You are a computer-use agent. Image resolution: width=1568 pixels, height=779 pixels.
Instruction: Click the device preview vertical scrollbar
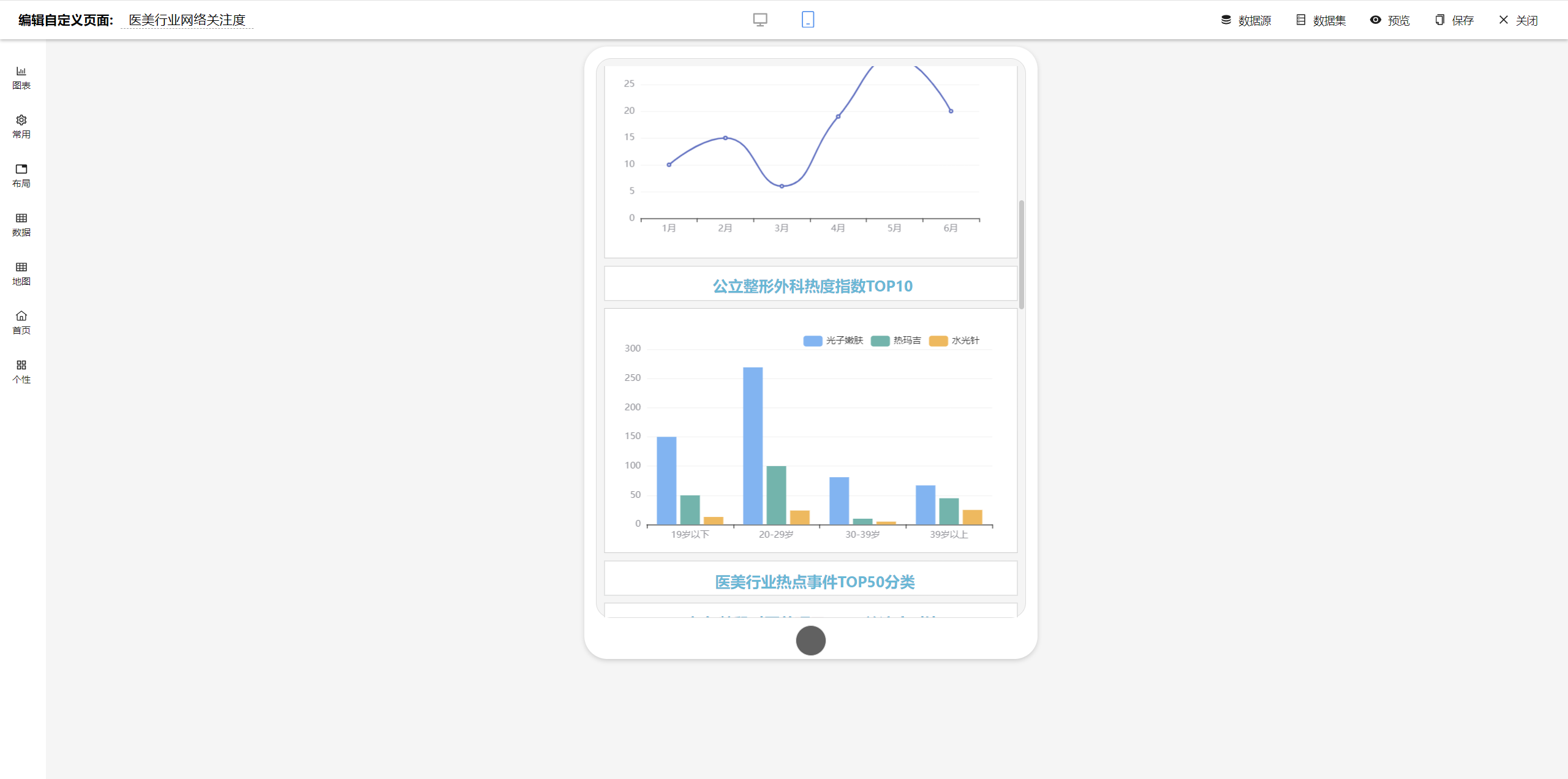1021,254
